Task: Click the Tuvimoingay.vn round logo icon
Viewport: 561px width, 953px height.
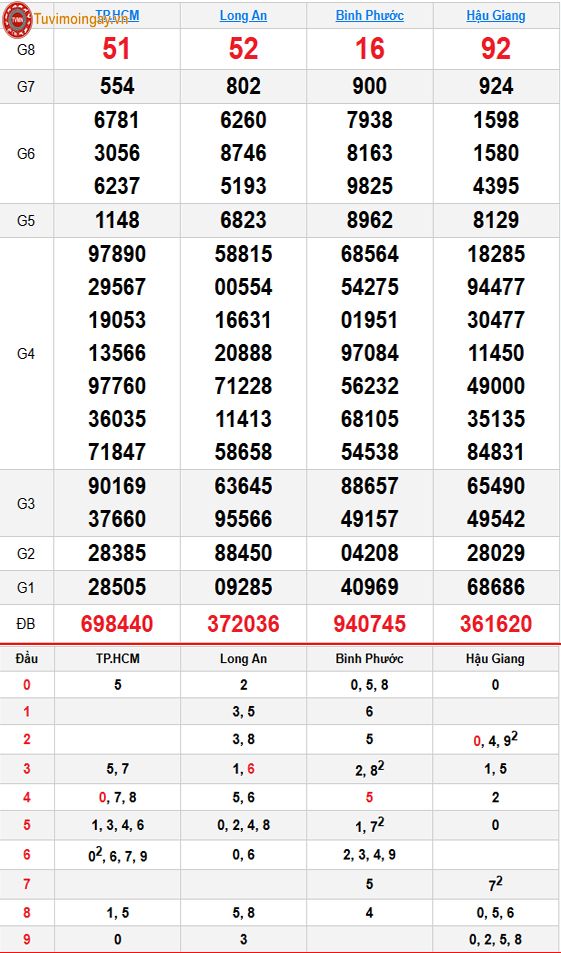Action: [16, 19]
